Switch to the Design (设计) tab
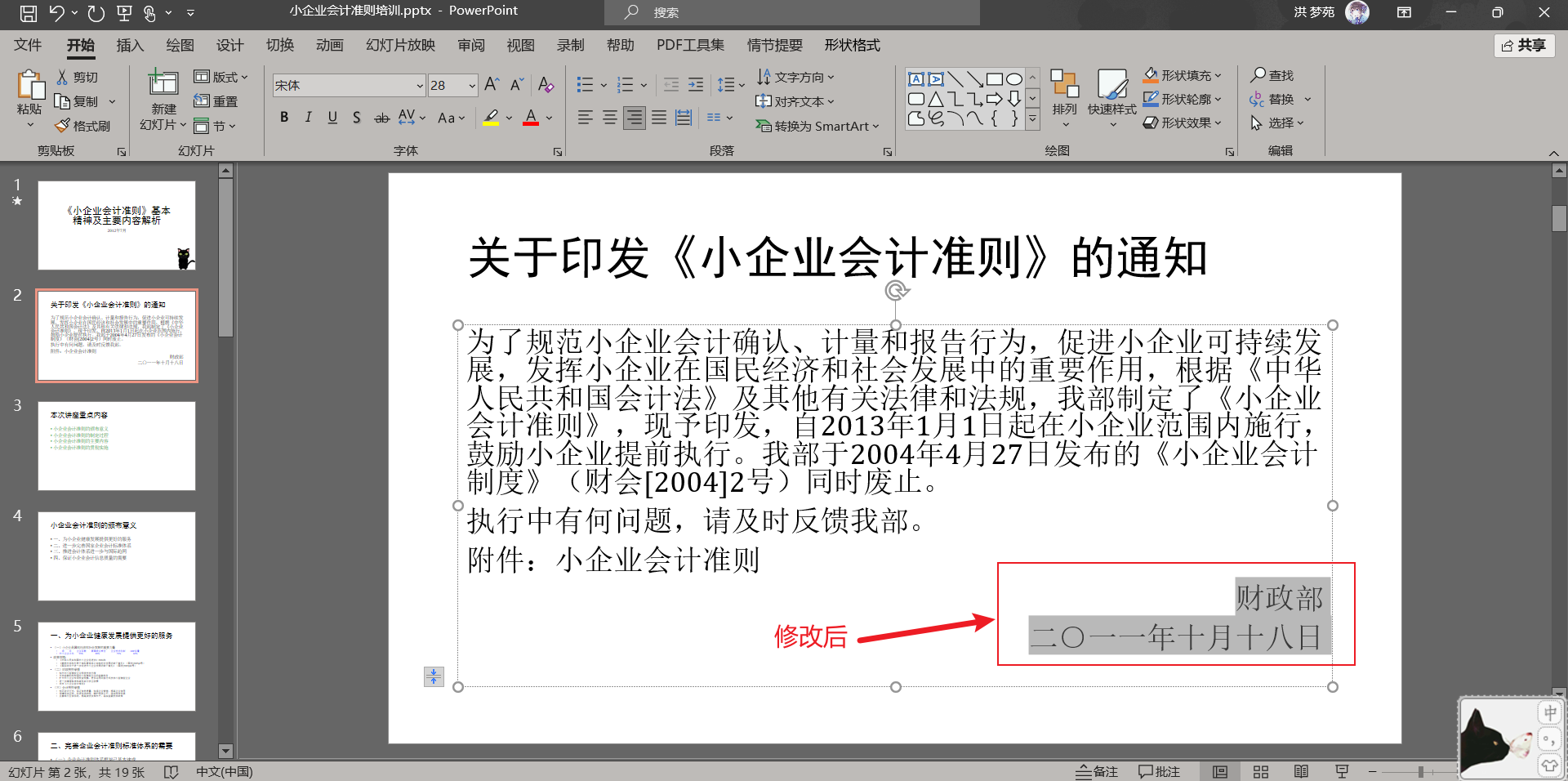This screenshot has width=1568, height=781. pyautogui.click(x=229, y=45)
